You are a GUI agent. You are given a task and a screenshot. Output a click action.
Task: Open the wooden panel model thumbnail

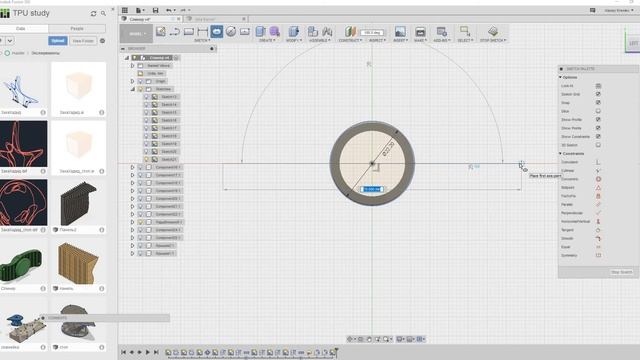[x=78, y=261]
